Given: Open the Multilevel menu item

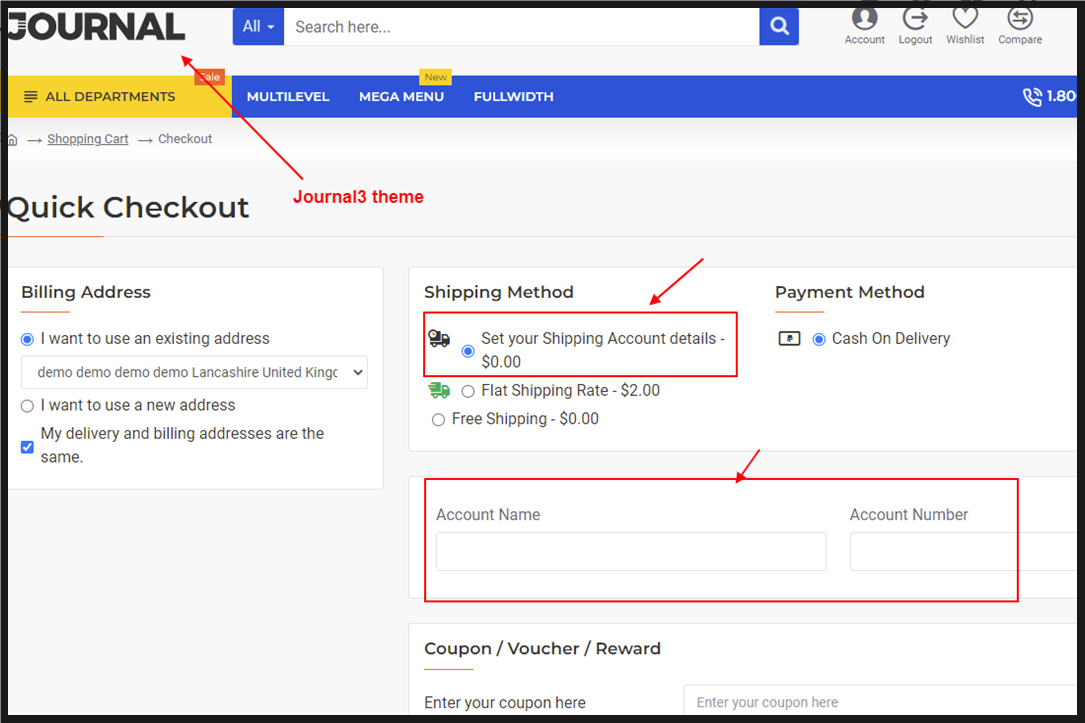Looking at the screenshot, I should (x=288, y=97).
